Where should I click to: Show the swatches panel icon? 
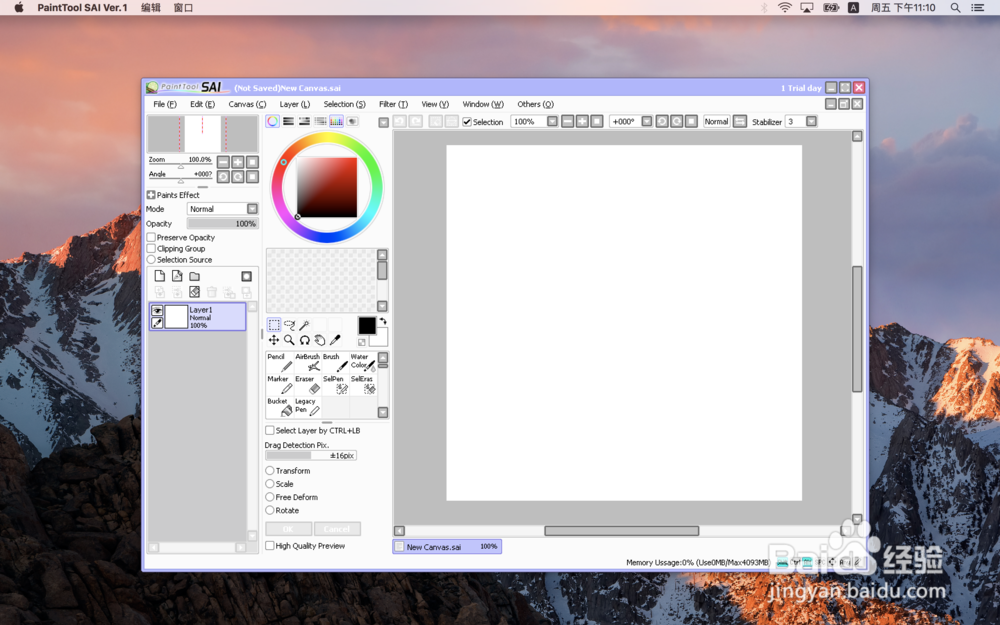(x=336, y=121)
